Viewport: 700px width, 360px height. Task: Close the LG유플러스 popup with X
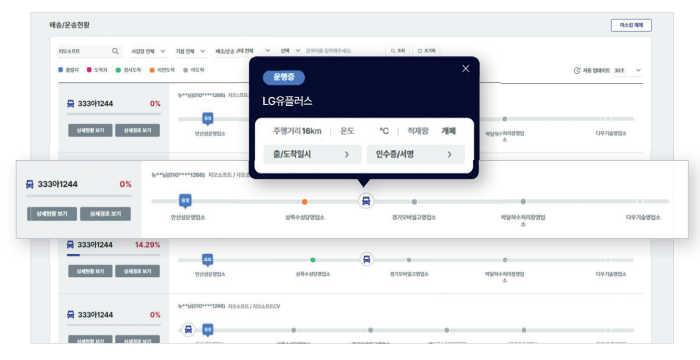click(466, 68)
